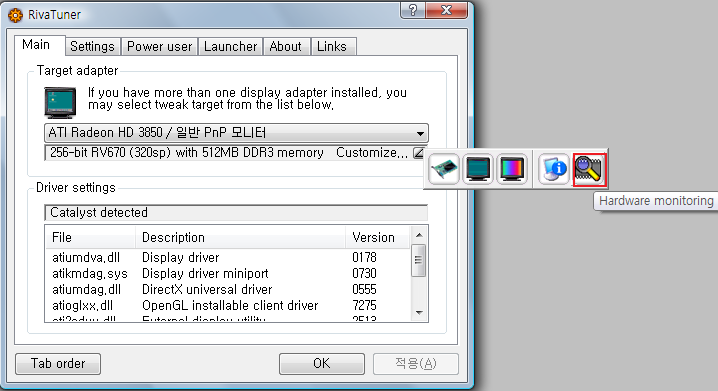Close the RivaTuner window

[446, 10]
